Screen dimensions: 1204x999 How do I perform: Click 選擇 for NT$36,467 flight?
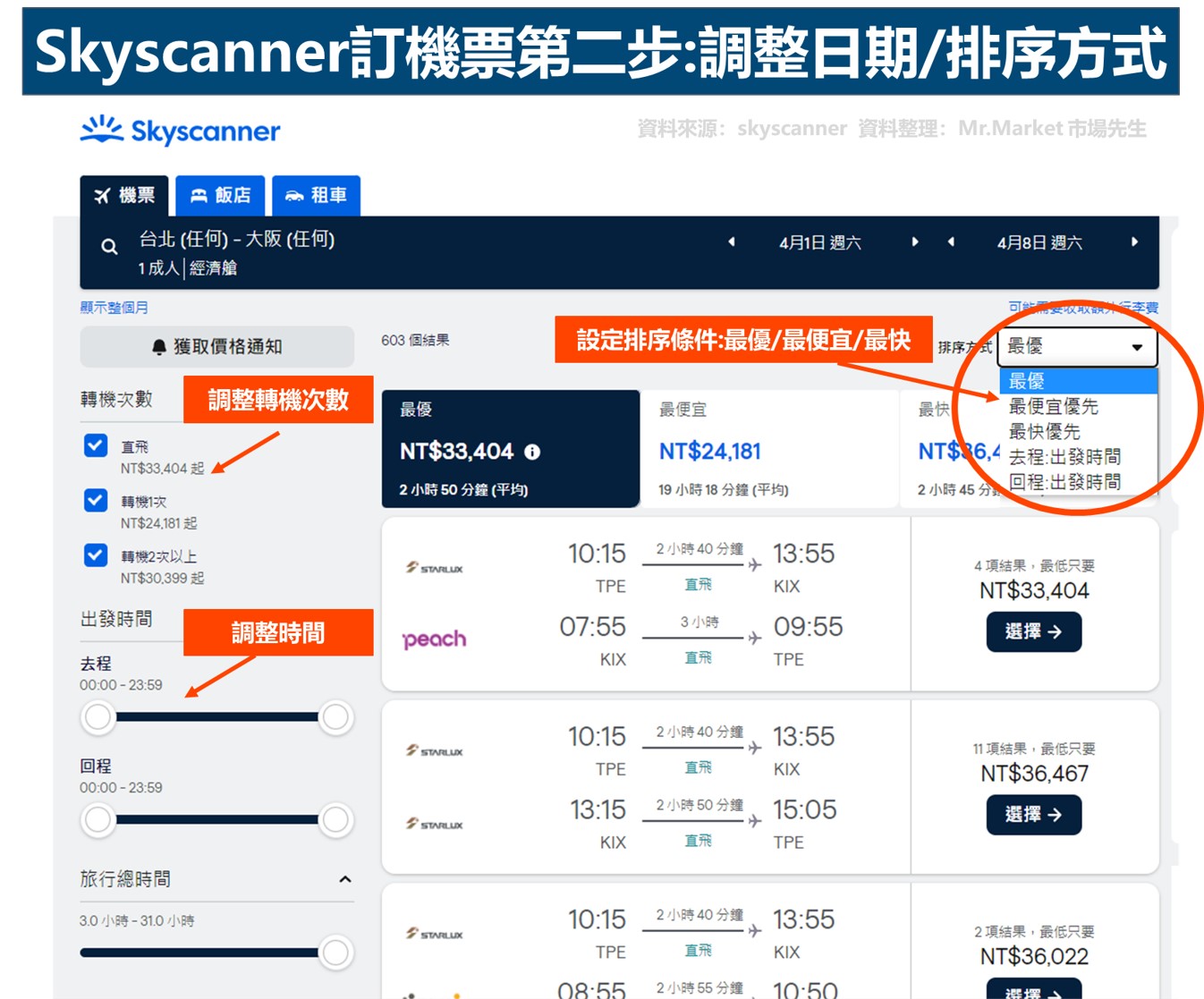click(x=1034, y=815)
